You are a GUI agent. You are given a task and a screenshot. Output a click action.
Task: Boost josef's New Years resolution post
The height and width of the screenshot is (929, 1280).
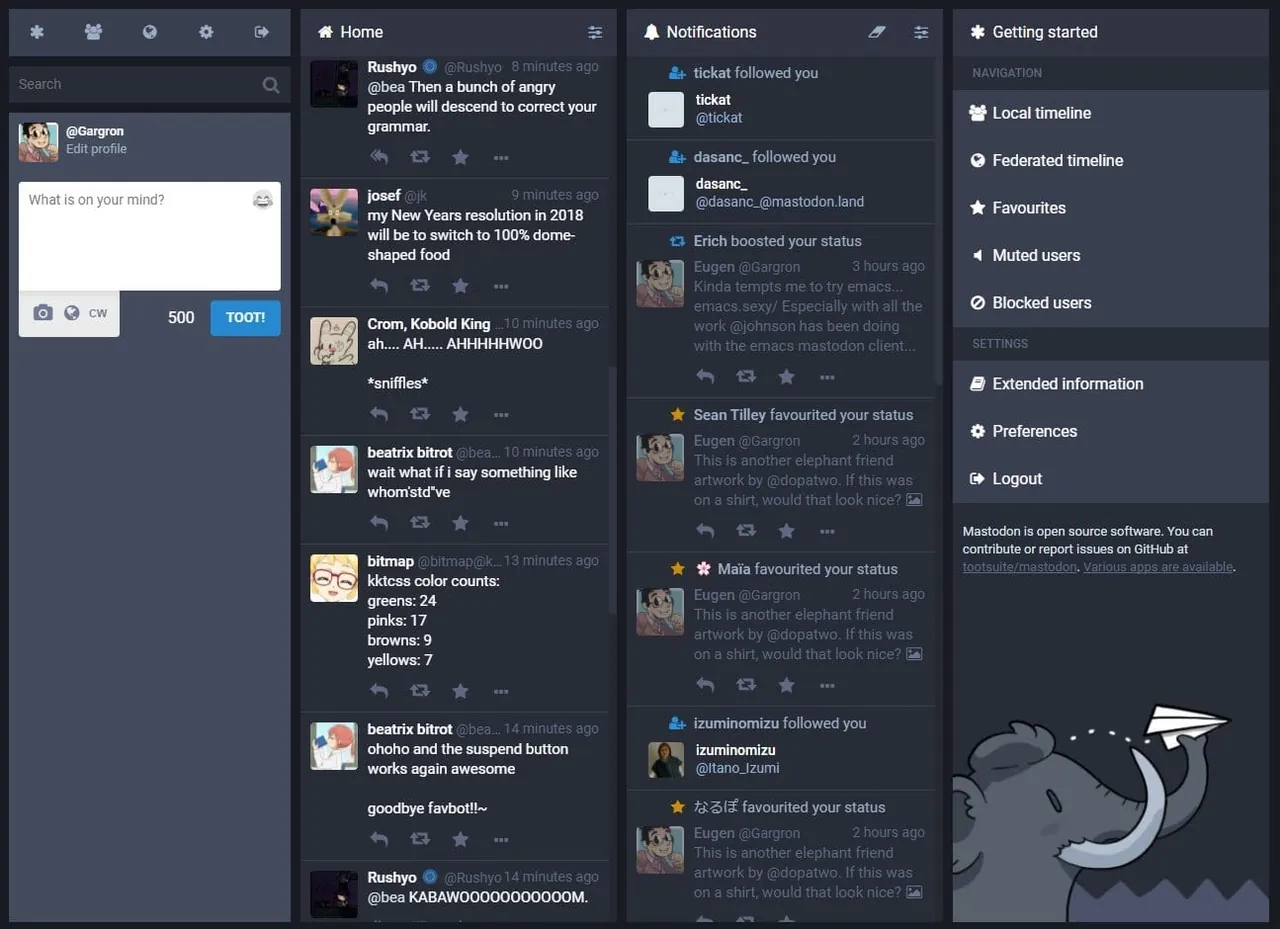420,285
